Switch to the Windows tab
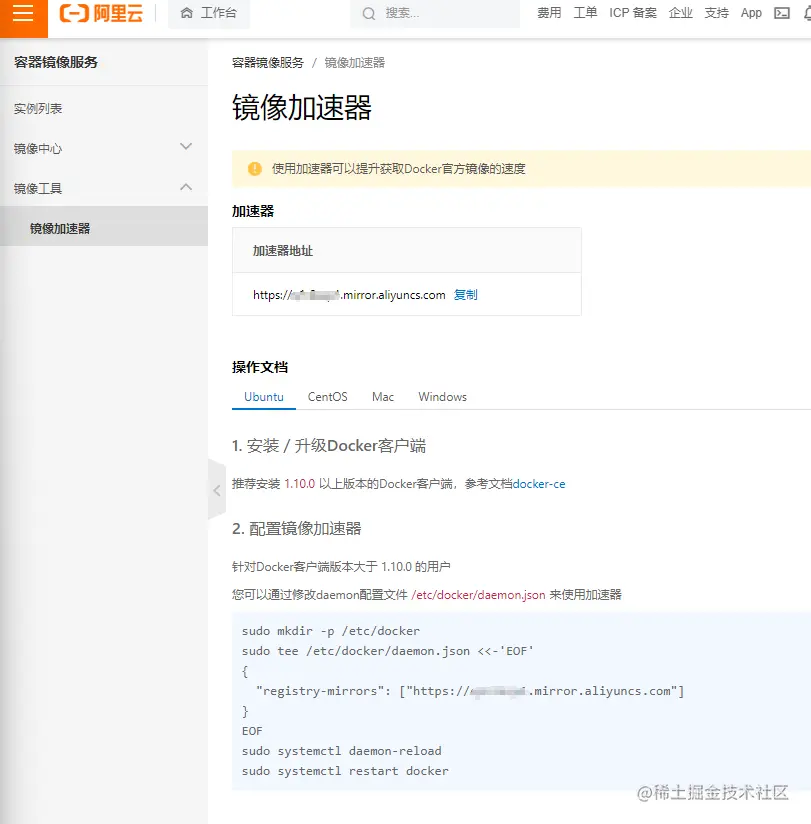This screenshot has height=824, width=811. tap(443, 397)
